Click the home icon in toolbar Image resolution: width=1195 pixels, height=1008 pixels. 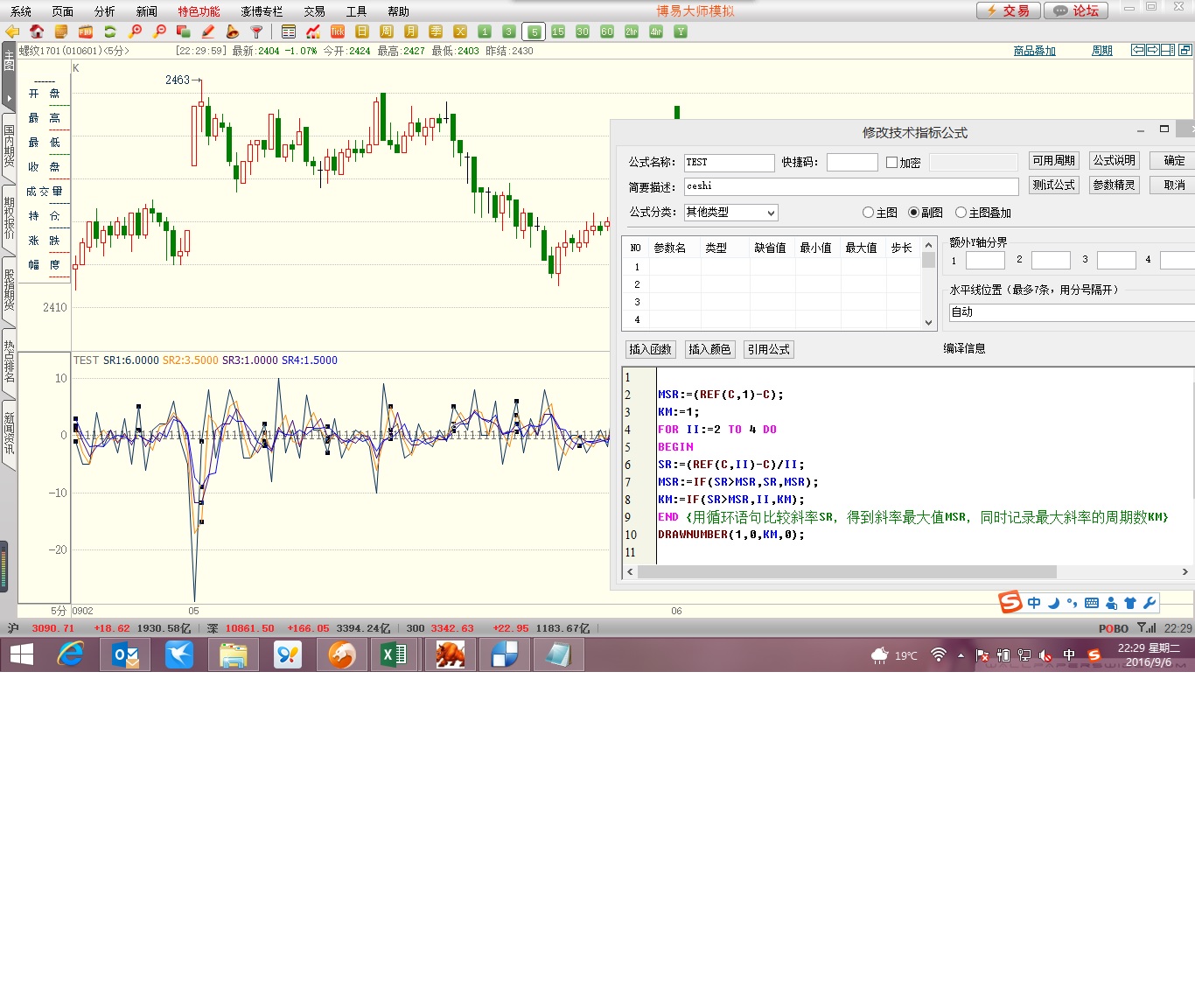pos(37,31)
